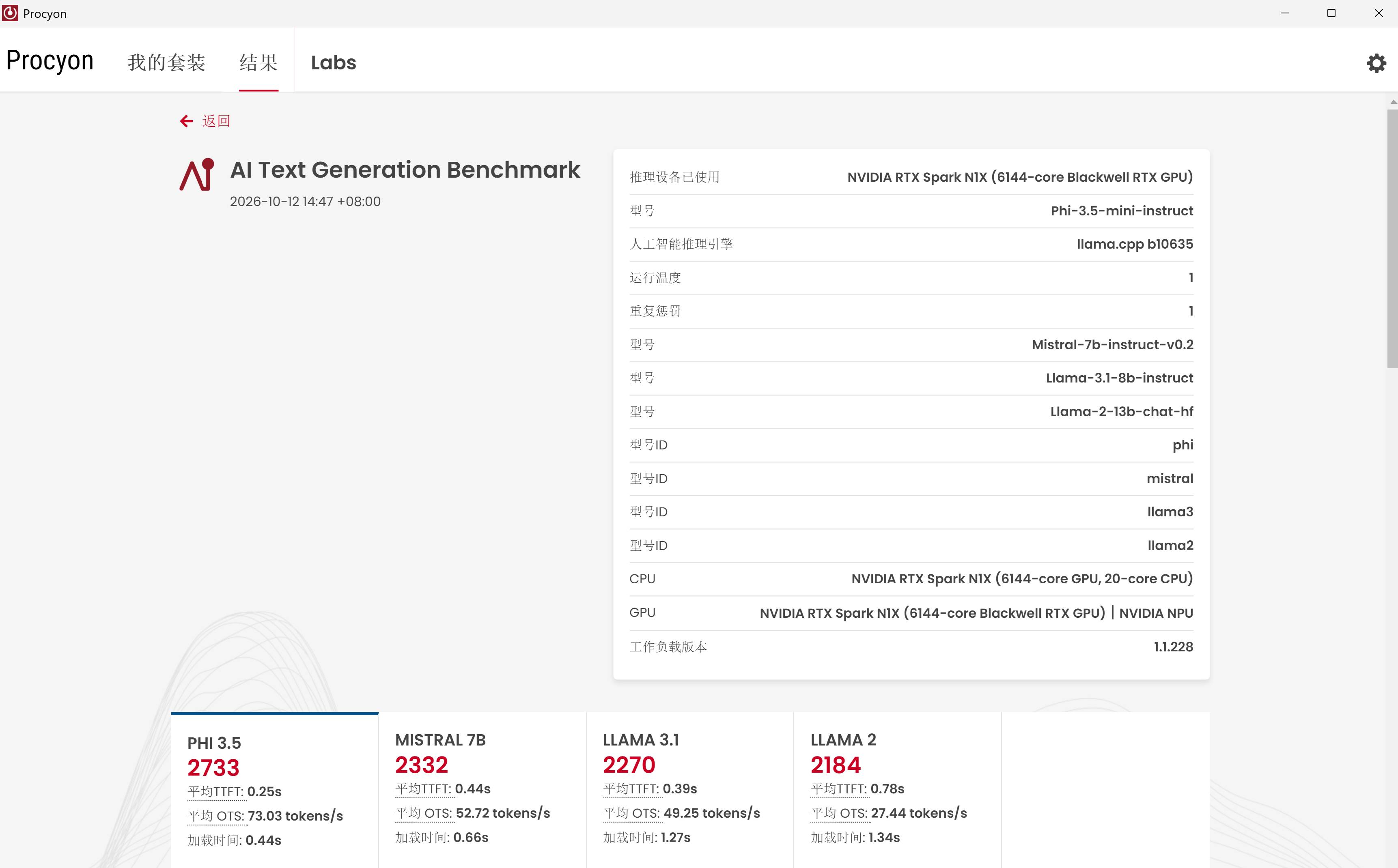This screenshot has height=868, width=1398.
Task: Select the PHI 3.5 score card
Action: point(275,790)
